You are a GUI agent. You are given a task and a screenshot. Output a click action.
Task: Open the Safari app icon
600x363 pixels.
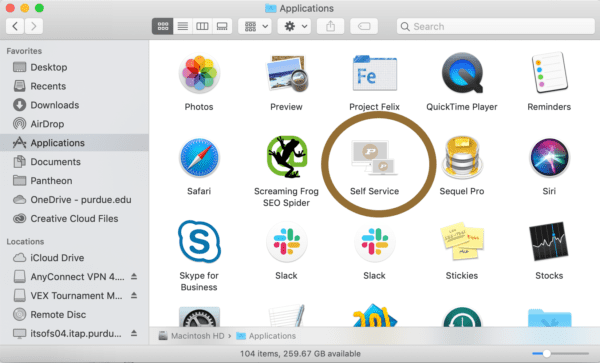(x=199, y=158)
